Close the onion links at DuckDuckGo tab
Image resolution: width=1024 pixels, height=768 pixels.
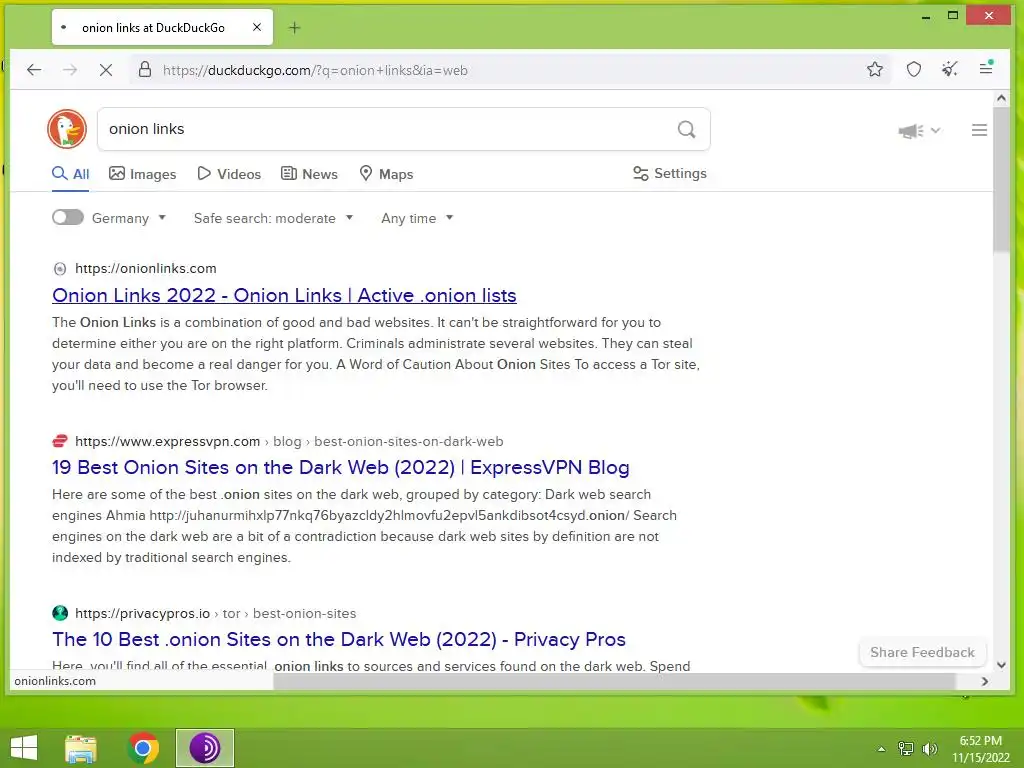click(x=257, y=27)
